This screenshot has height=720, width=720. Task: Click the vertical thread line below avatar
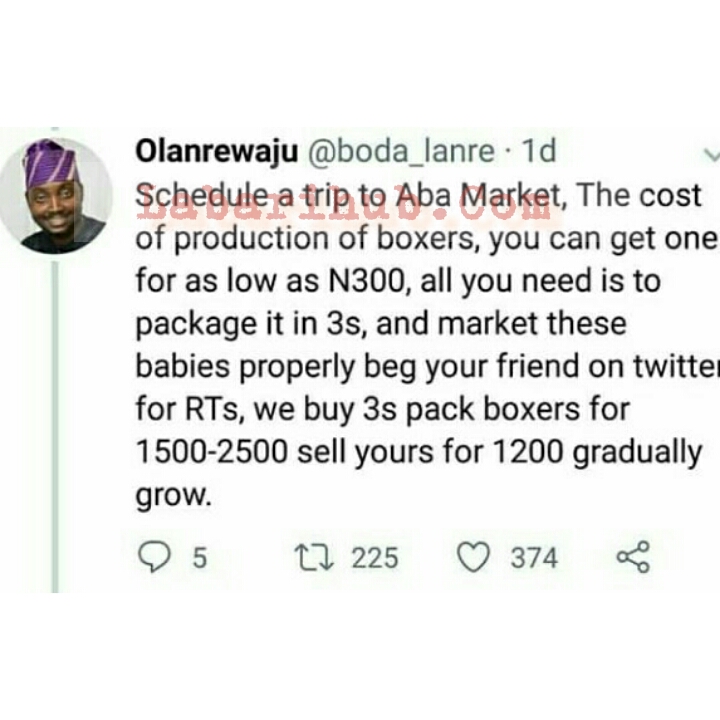coord(55,427)
